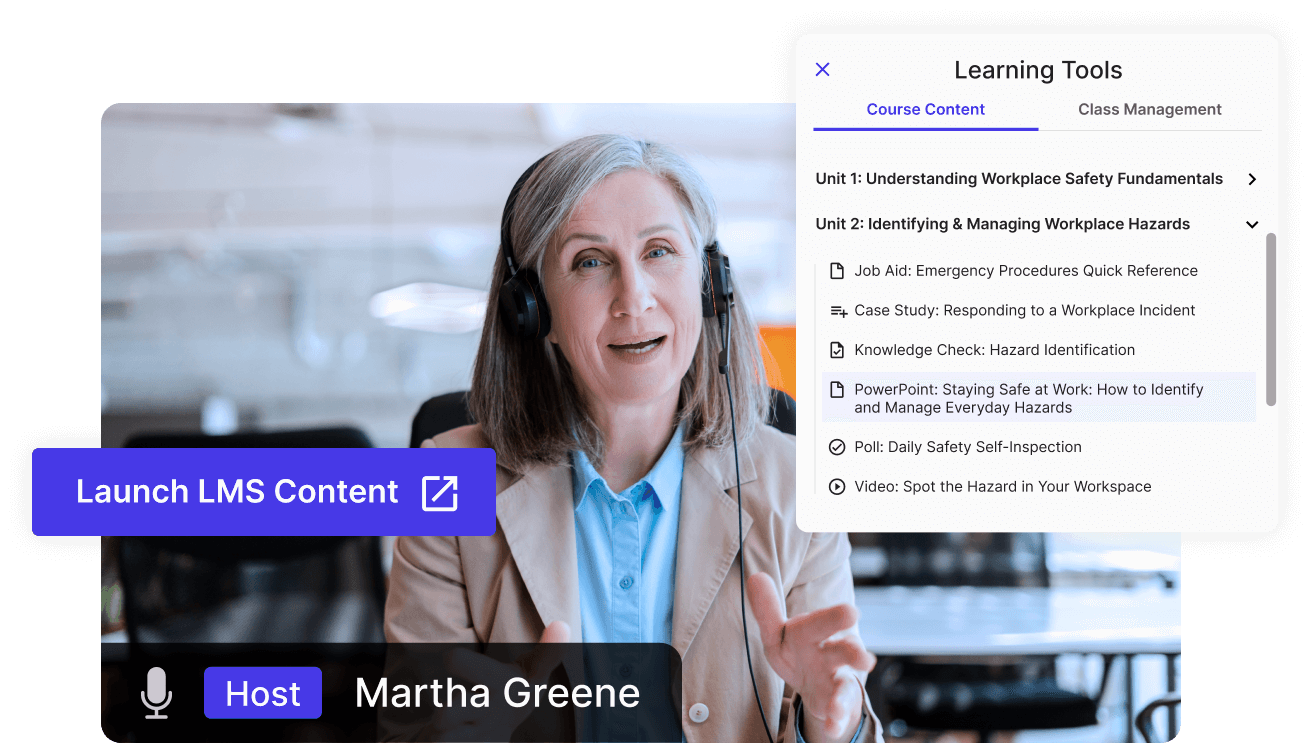Close the Learning Tools panel

pyautogui.click(x=823, y=69)
